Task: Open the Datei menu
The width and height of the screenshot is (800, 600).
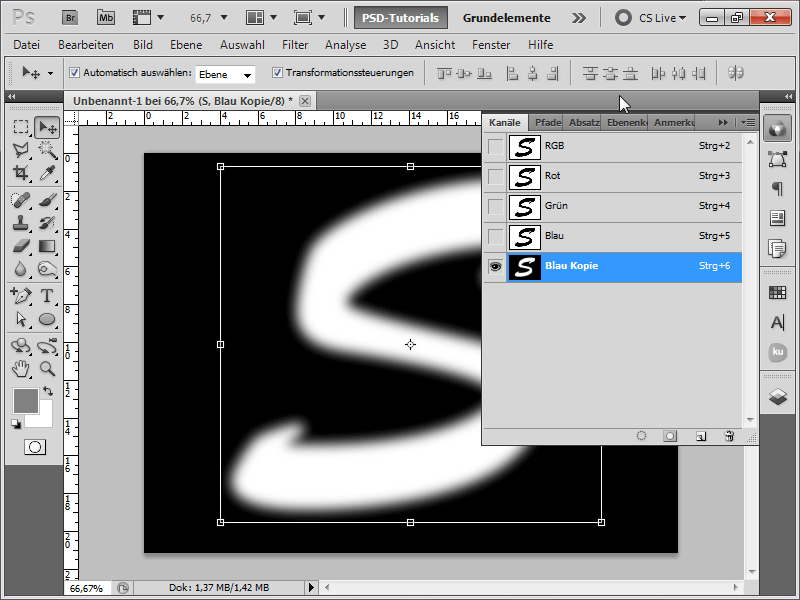Action: tap(27, 45)
